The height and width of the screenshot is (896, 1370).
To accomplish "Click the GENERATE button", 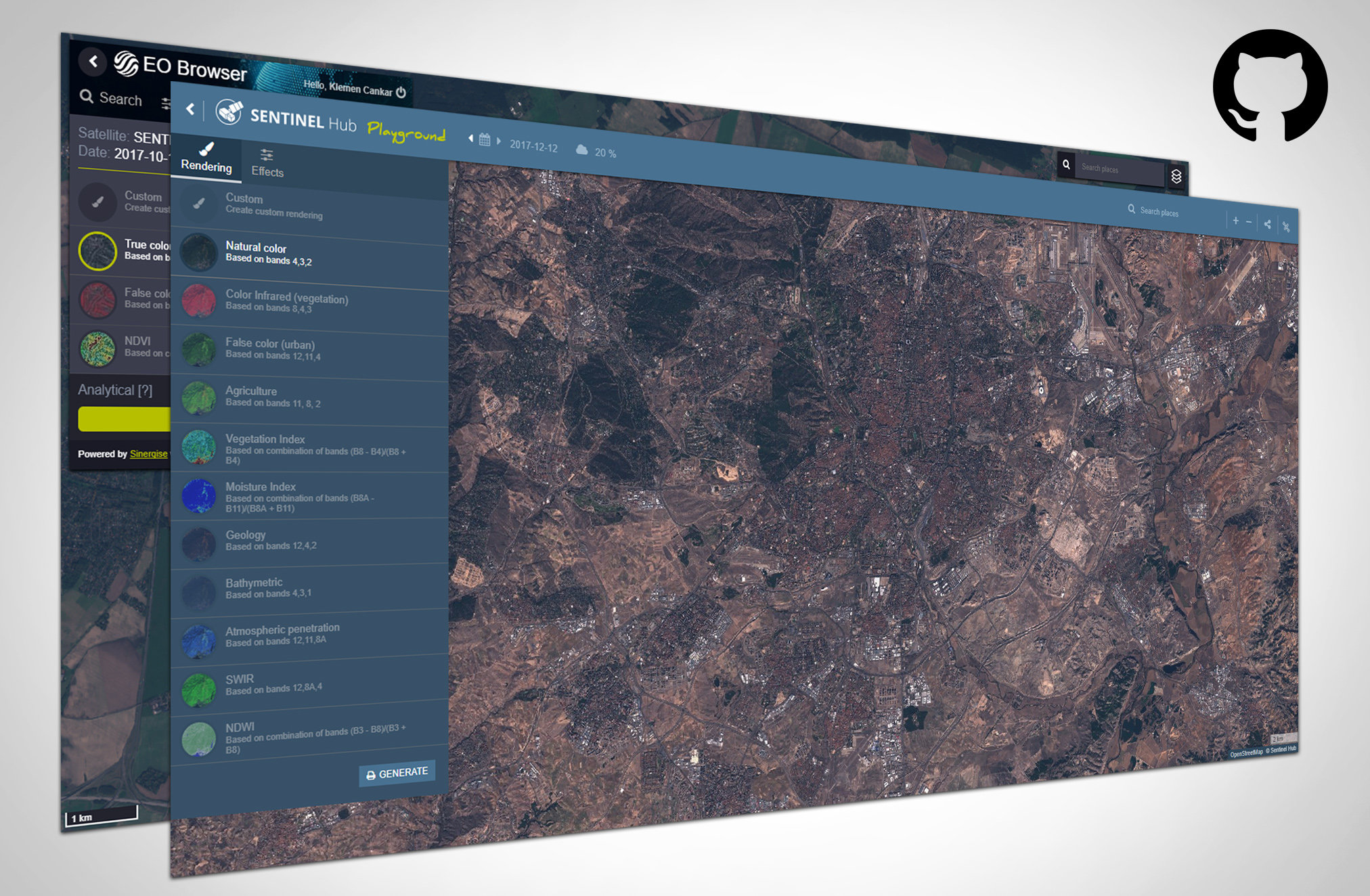I will [397, 773].
